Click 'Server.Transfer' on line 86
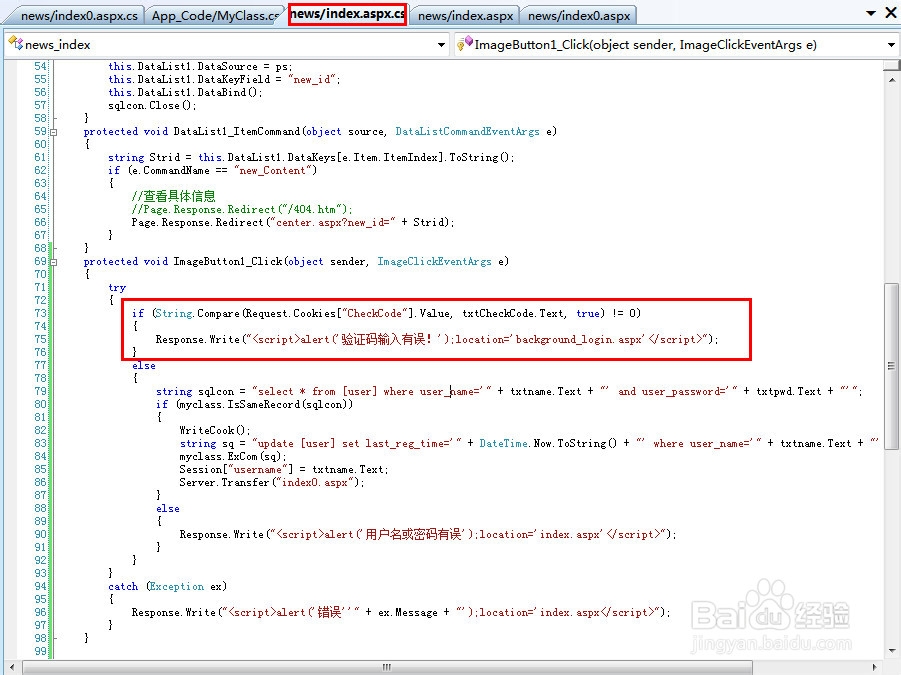901x675 pixels. (x=224, y=483)
